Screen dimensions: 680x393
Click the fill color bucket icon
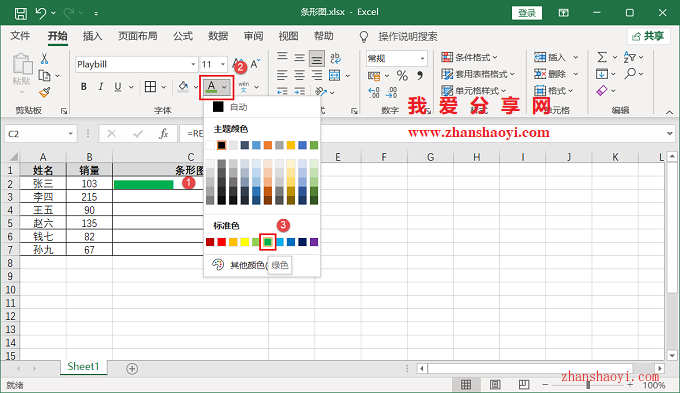point(183,87)
